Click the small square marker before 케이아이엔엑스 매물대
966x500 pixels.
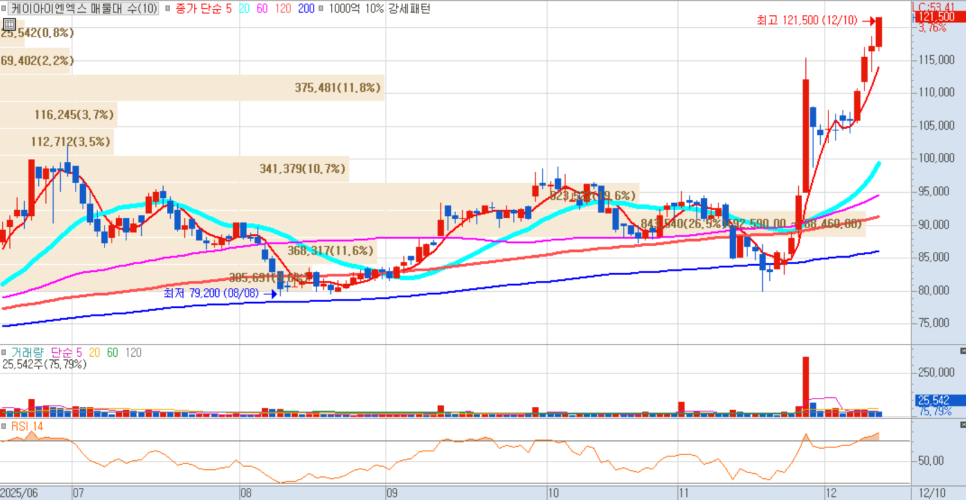coord(6,9)
